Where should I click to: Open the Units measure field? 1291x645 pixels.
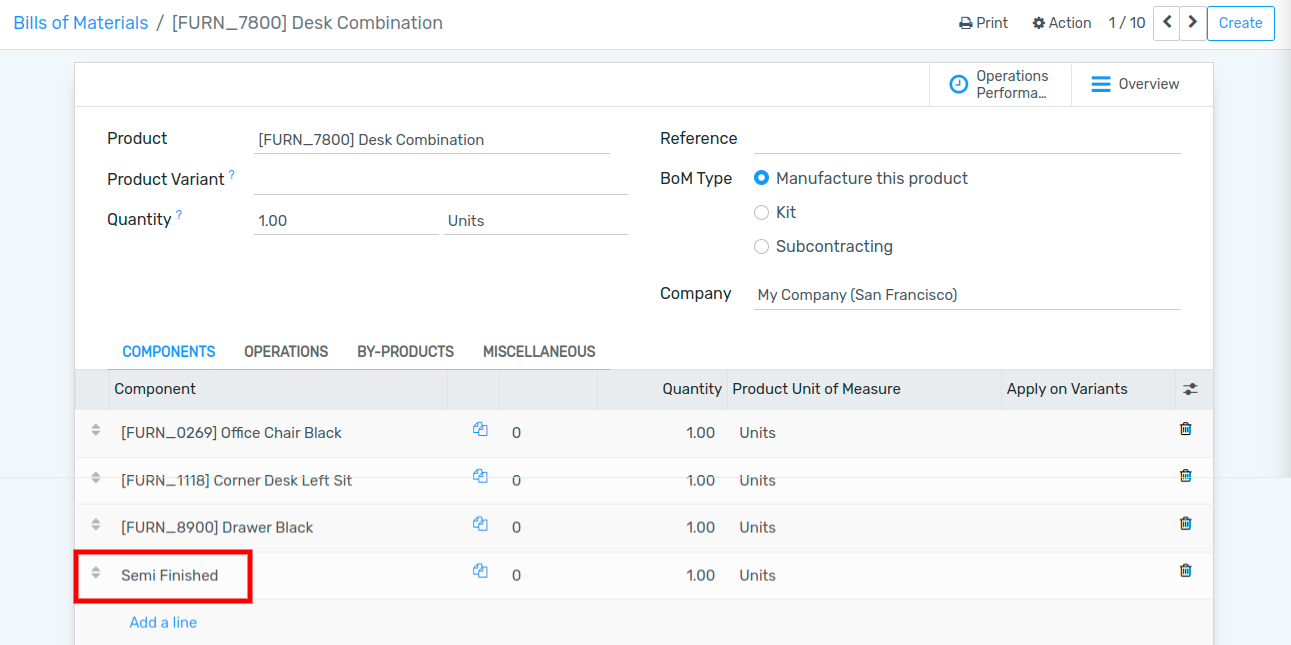[x=536, y=221]
